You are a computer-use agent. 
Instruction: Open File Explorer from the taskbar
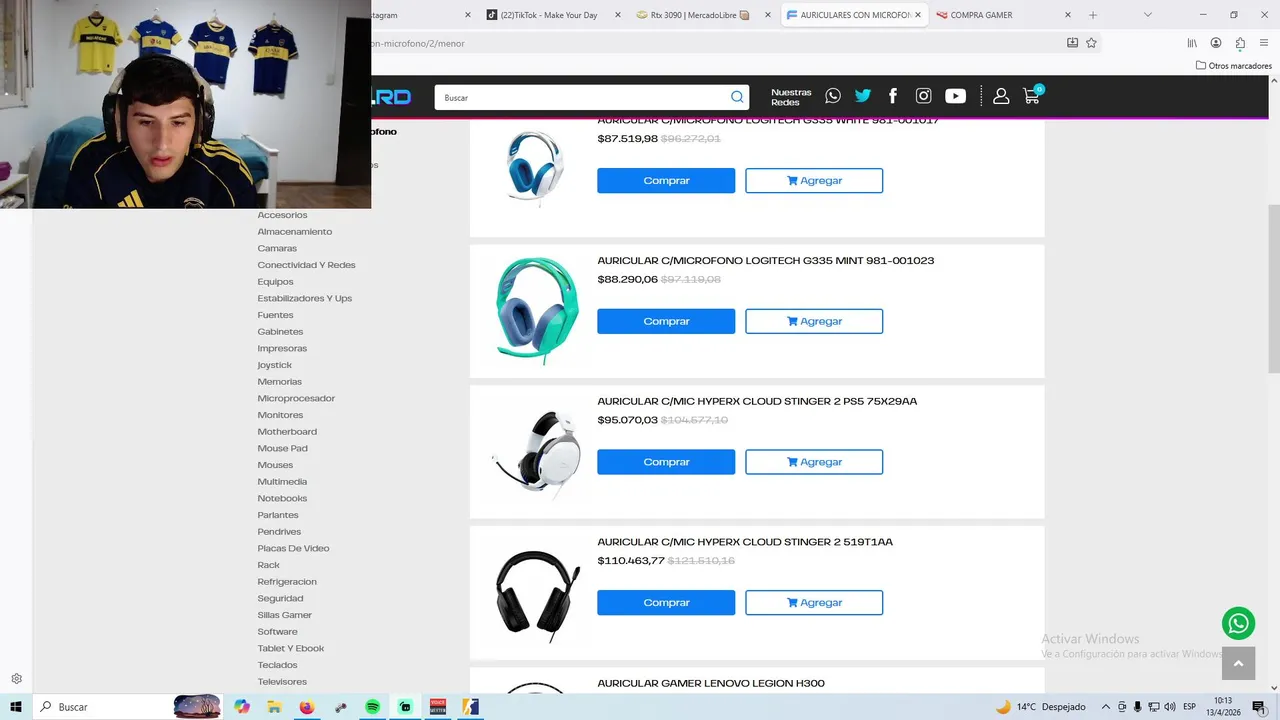(x=274, y=707)
